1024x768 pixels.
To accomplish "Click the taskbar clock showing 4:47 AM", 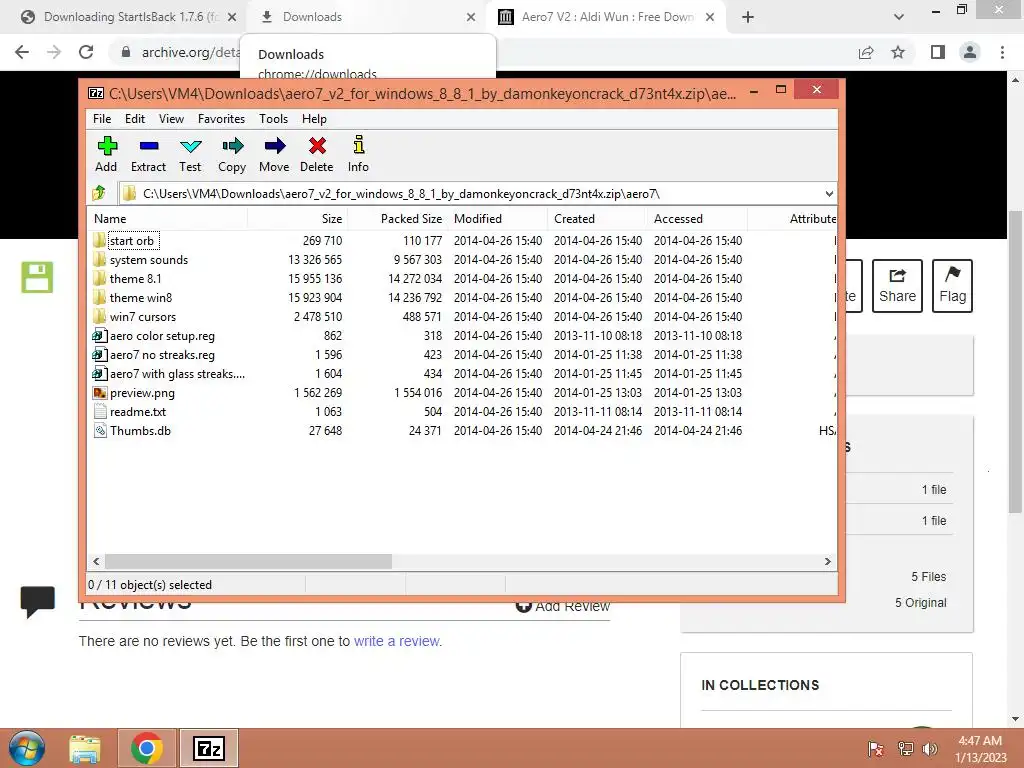I will point(980,749).
